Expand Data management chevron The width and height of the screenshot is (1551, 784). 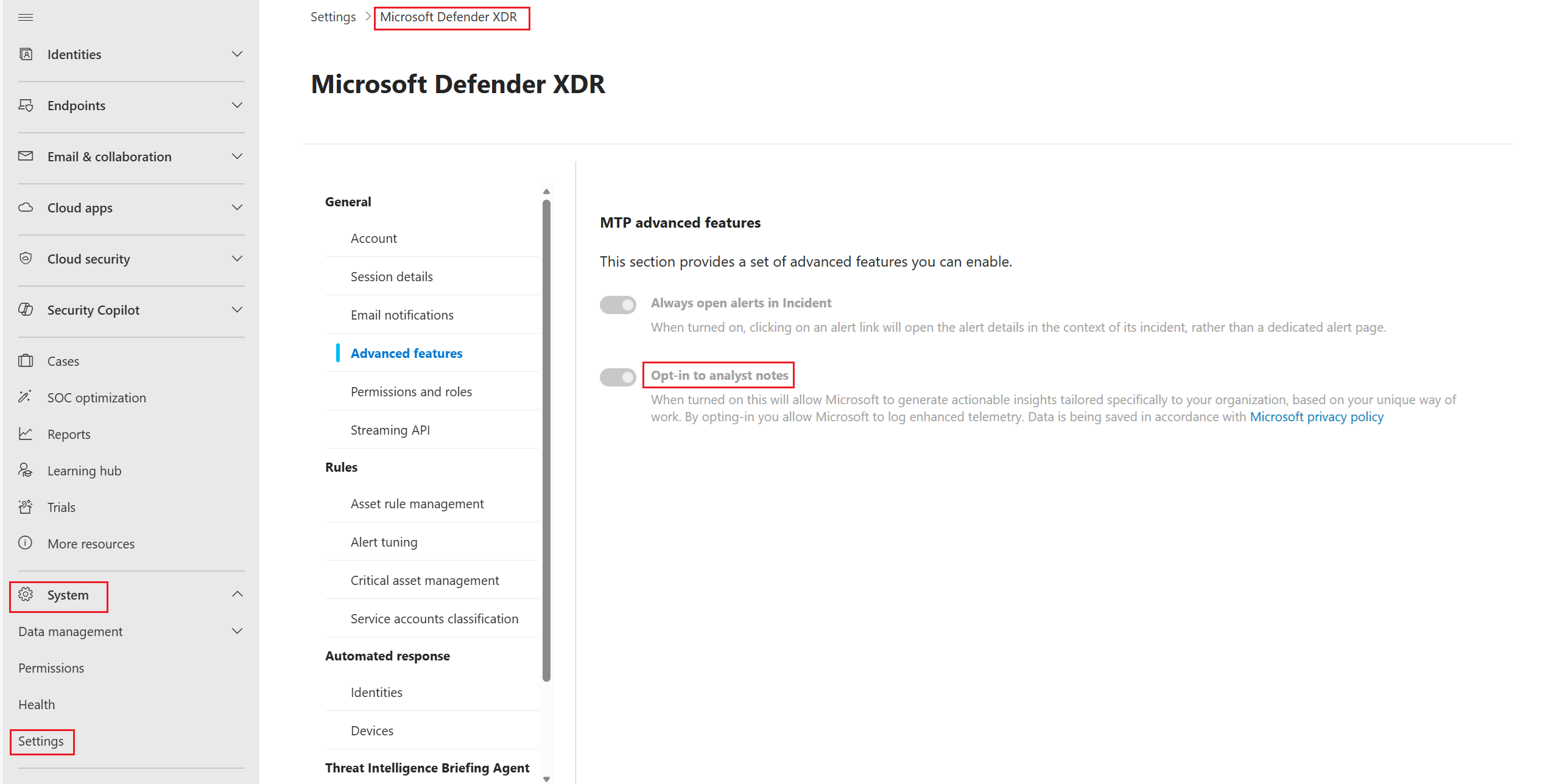tap(237, 631)
